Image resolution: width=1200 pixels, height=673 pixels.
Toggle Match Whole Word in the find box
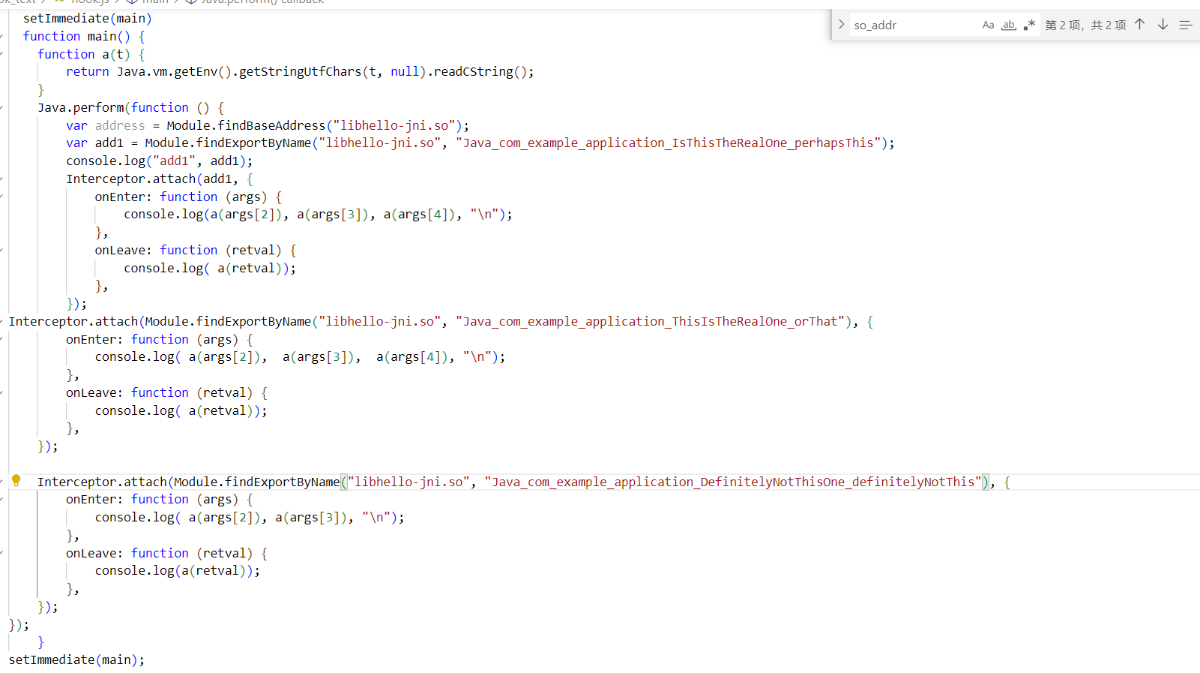1008,25
